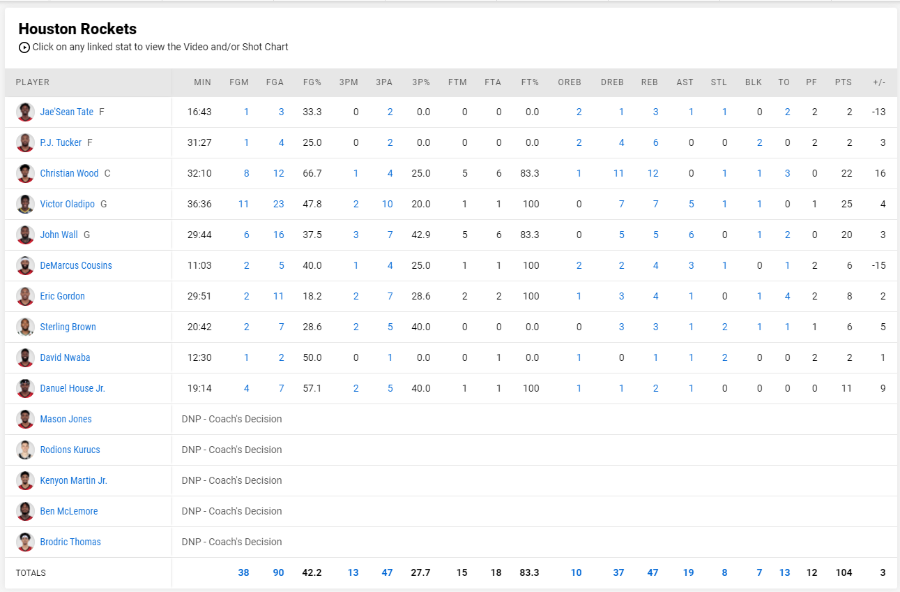Viewport: 900px width, 592px height.
Task: Open Jae'Sean Tate's player page link
Action: (67, 112)
